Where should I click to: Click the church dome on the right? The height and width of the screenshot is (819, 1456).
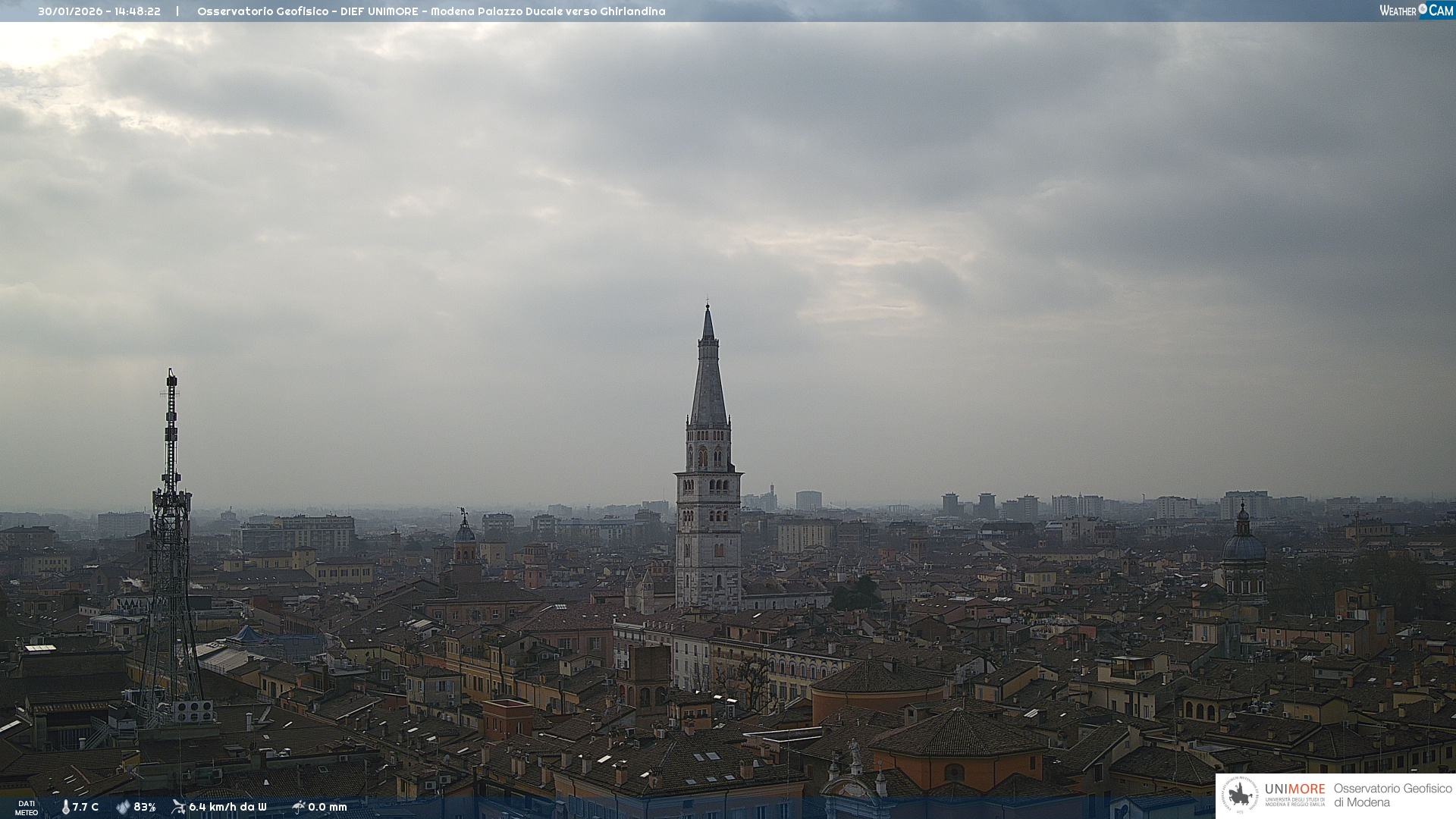[1244, 546]
